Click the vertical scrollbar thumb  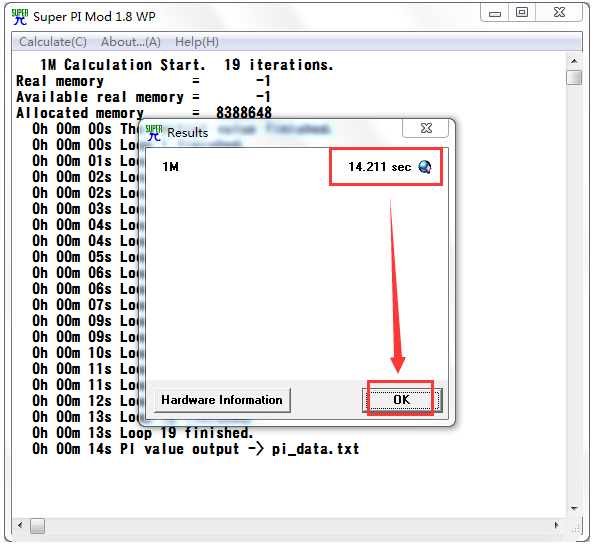click(574, 77)
